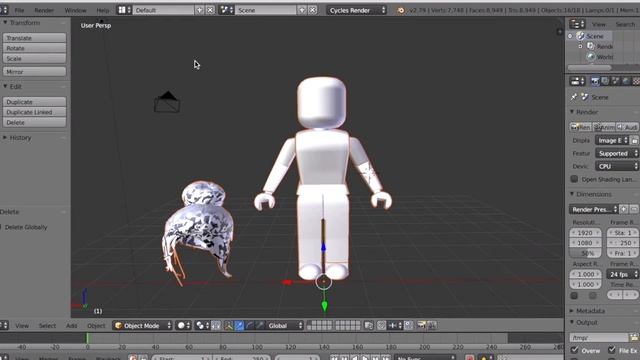Select the Scene properties tab icon

click(616, 81)
